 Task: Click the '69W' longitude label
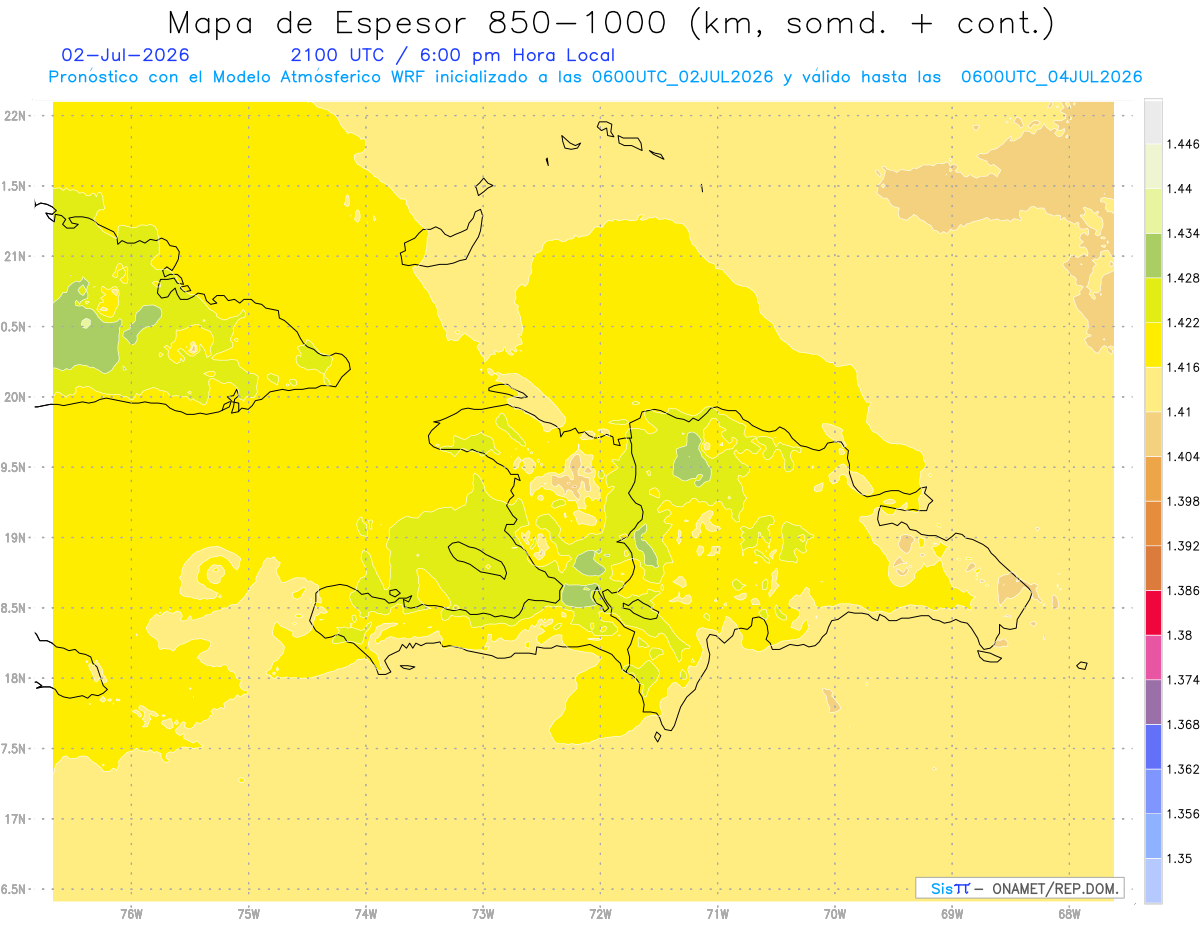click(x=952, y=914)
